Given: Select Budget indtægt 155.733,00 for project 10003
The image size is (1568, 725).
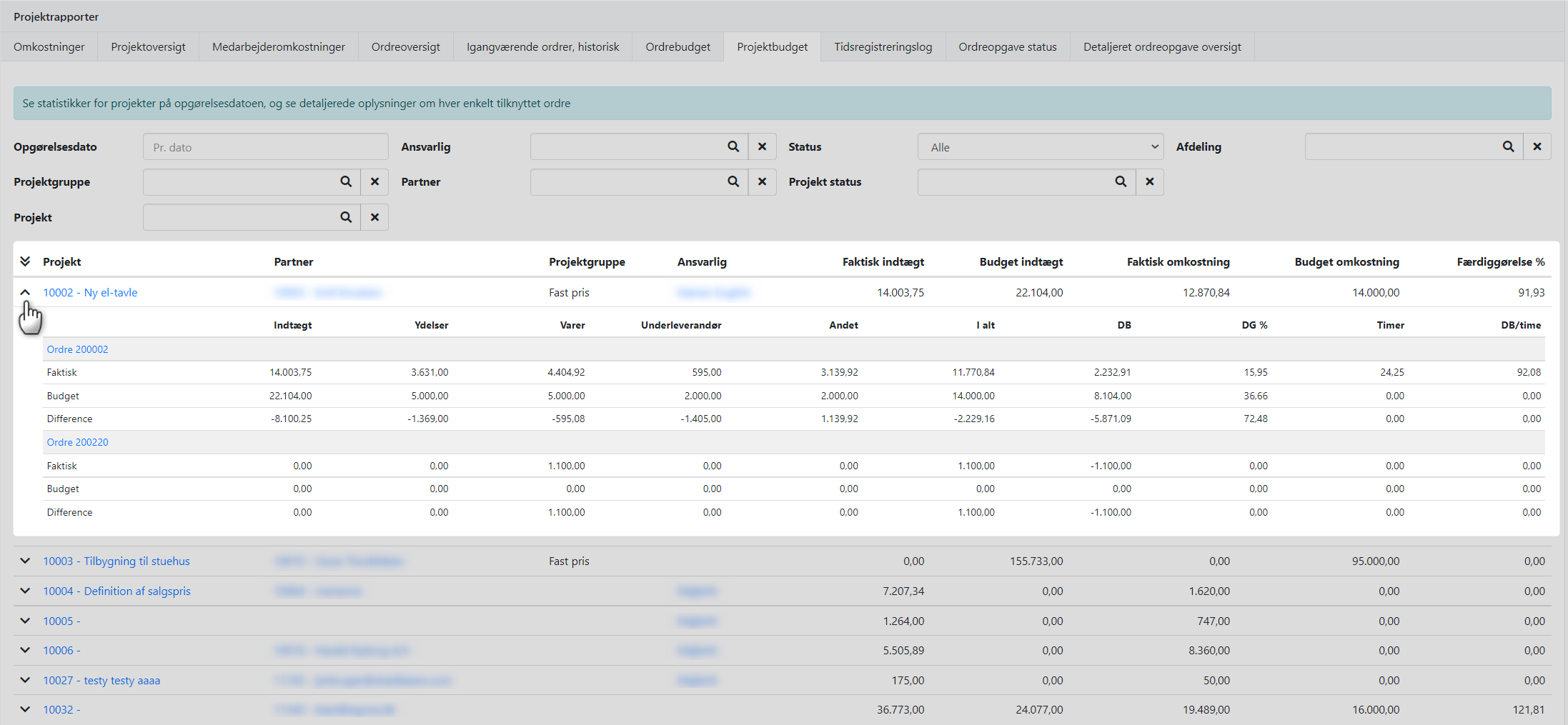Looking at the screenshot, I should tap(1036, 561).
